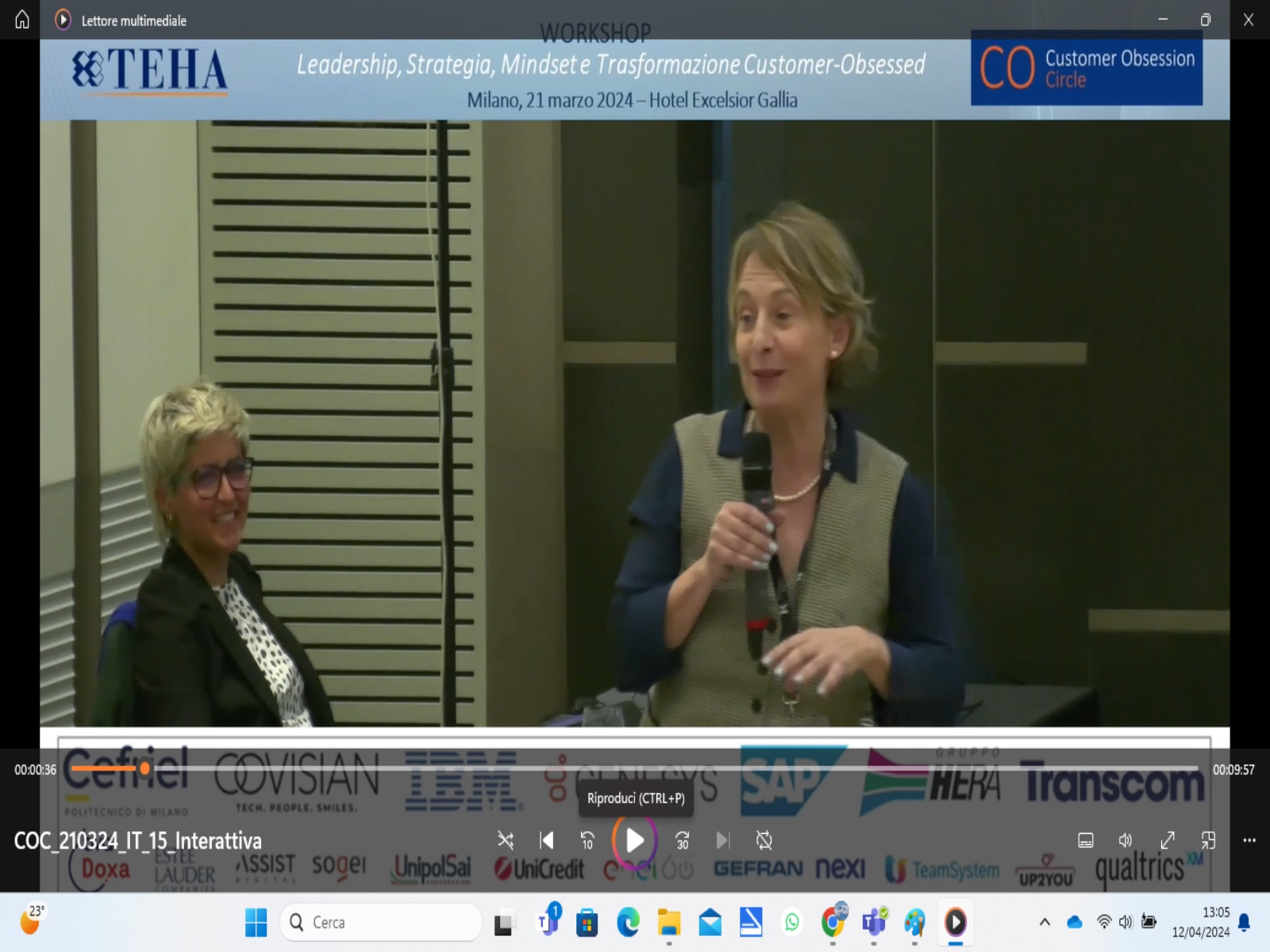Open File Explorer from taskbar
This screenshot has height=952, width=1270.
(669, 923)
